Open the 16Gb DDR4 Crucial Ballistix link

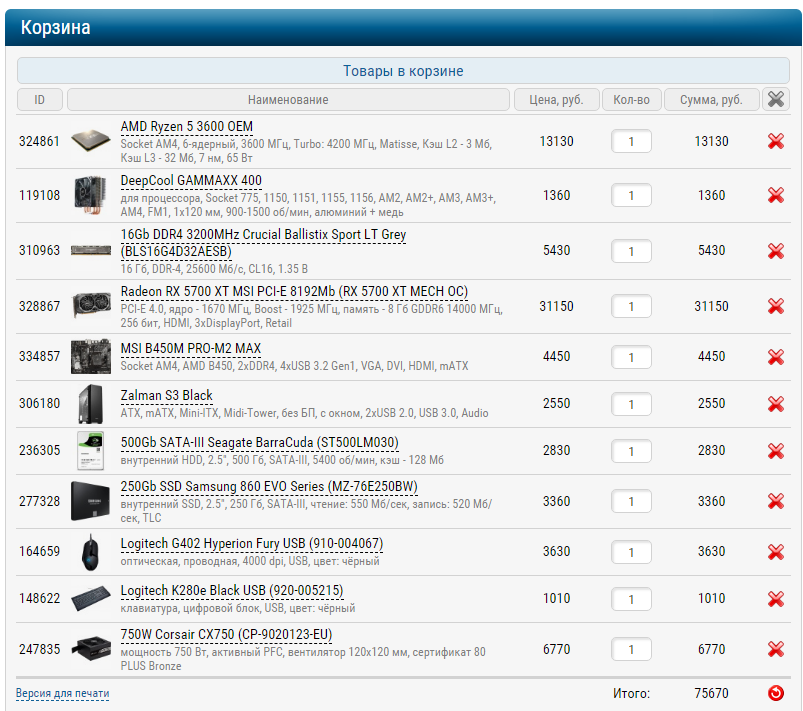(x=263, y=243)
